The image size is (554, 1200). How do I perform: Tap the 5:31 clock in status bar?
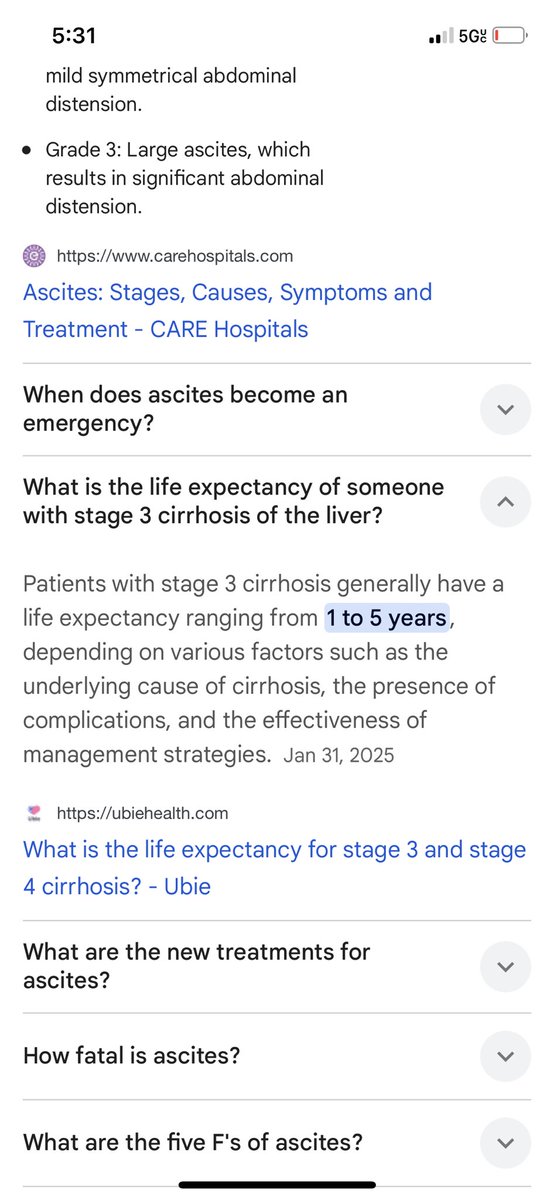74,36
